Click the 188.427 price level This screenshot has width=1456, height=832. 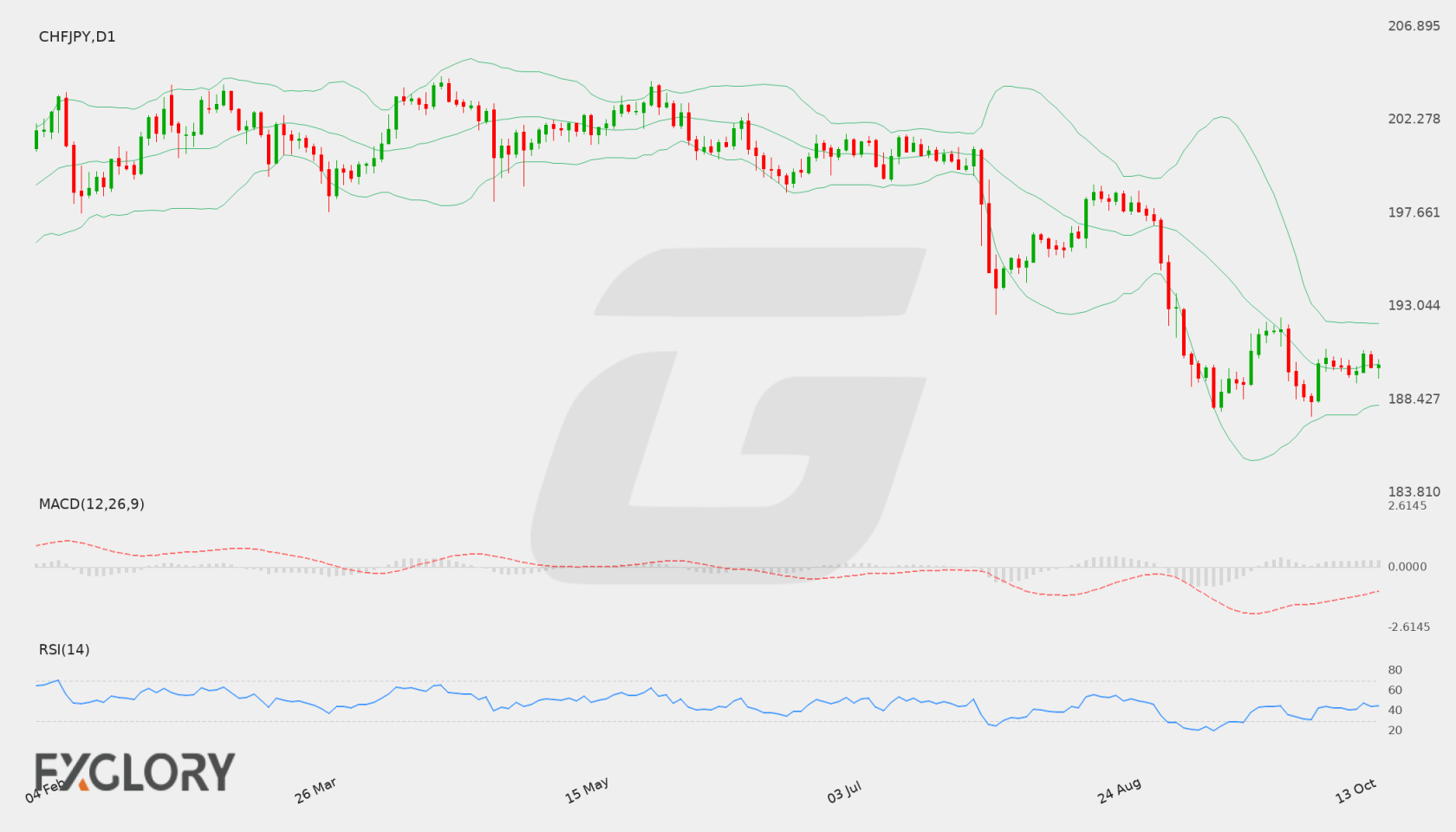point(1414,399)
